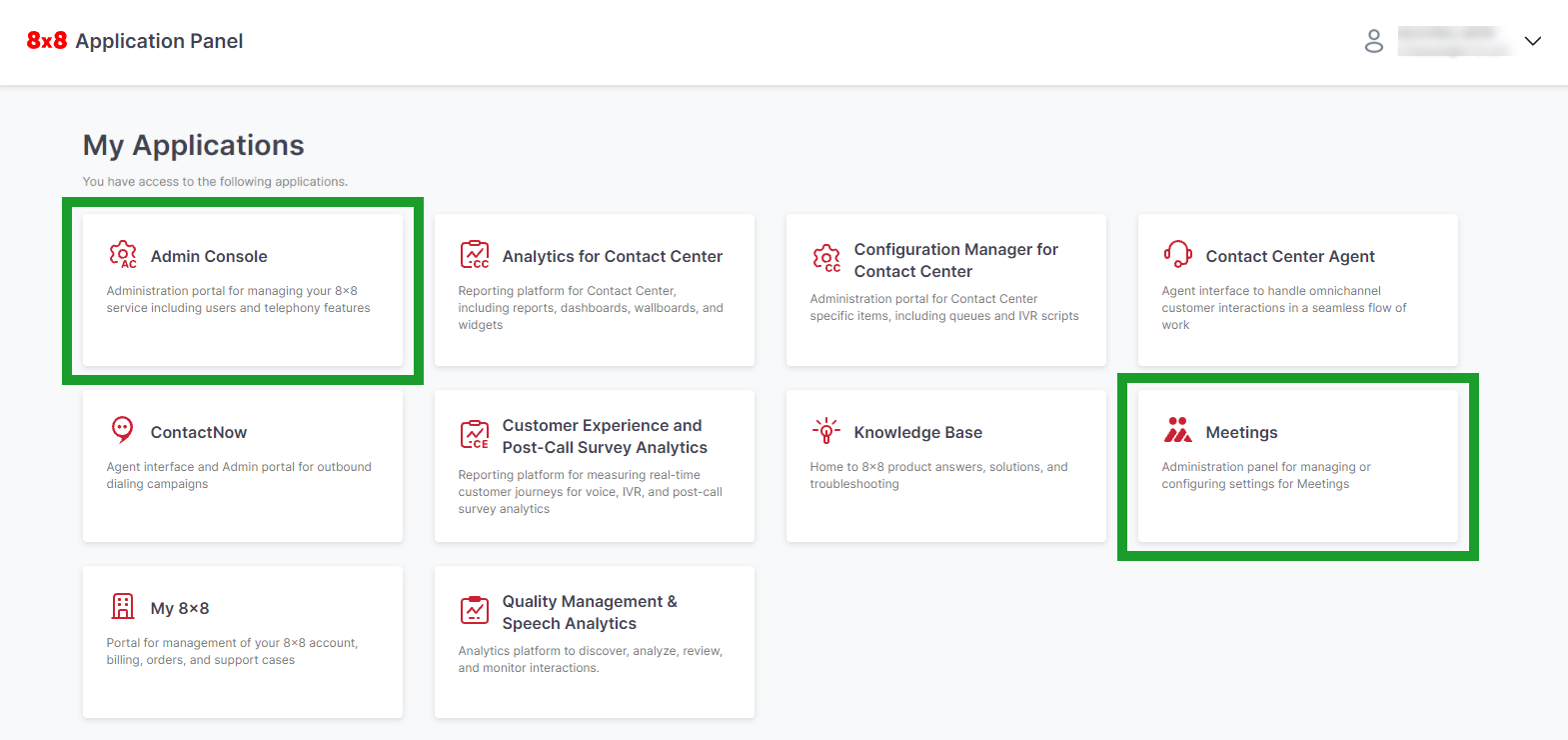The image size is (1568, 740).
Task: Click the Application Panel header title
Action: point(159,41)
